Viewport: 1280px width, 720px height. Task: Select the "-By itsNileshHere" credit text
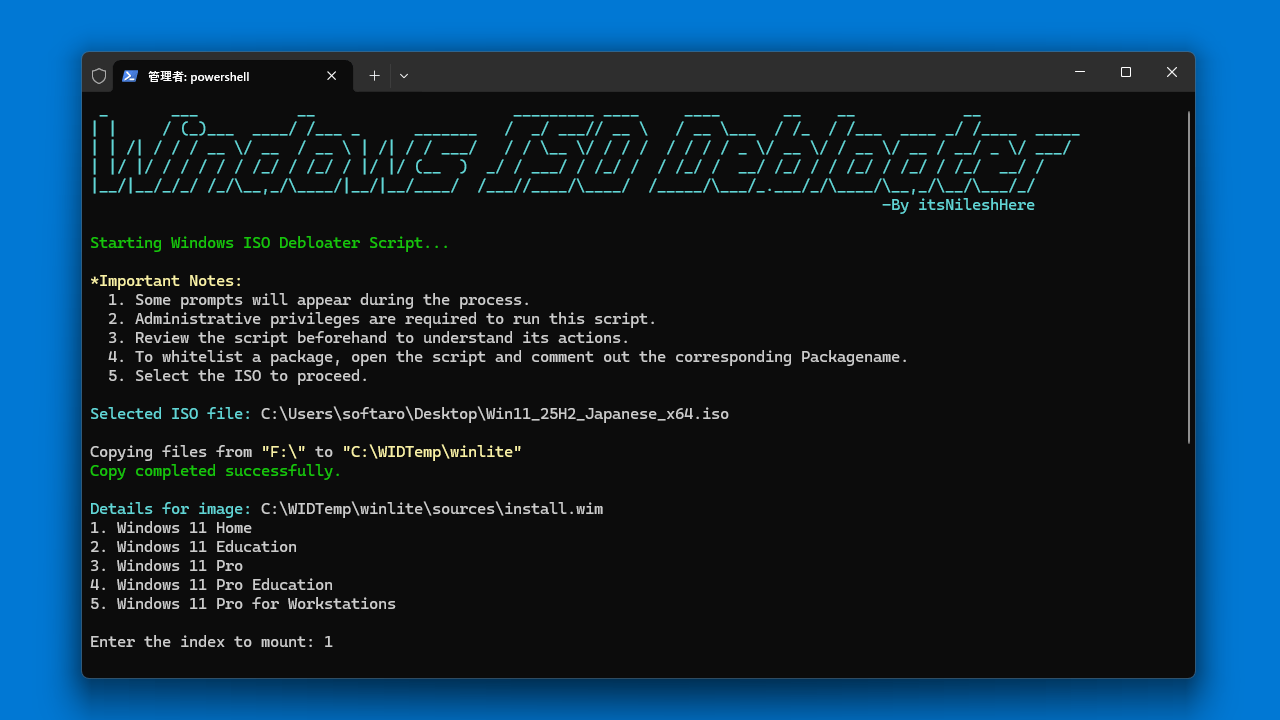(x=956, y=204)
